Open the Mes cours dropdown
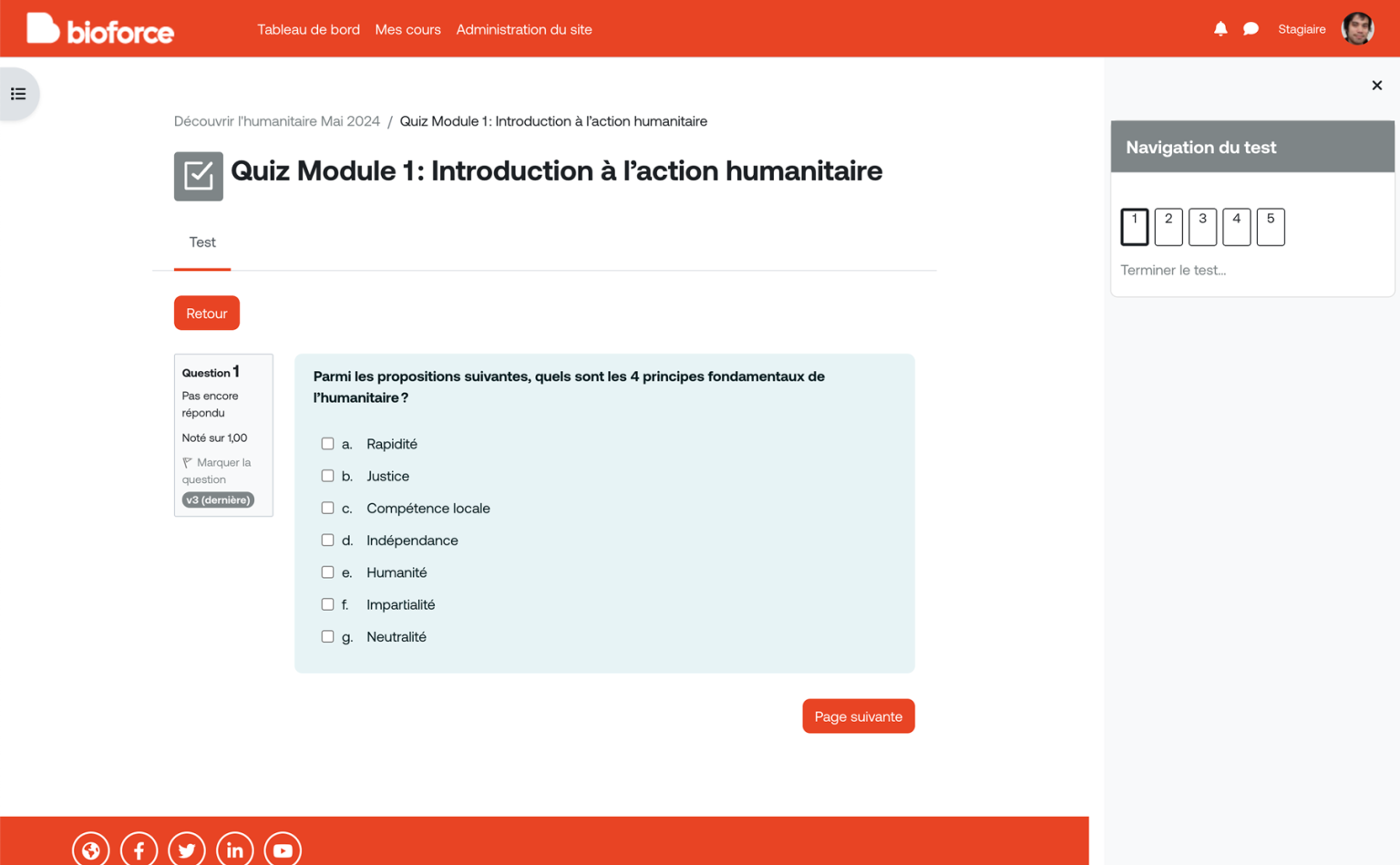Viewport: 1400px width, 865px height. [407, 29]
